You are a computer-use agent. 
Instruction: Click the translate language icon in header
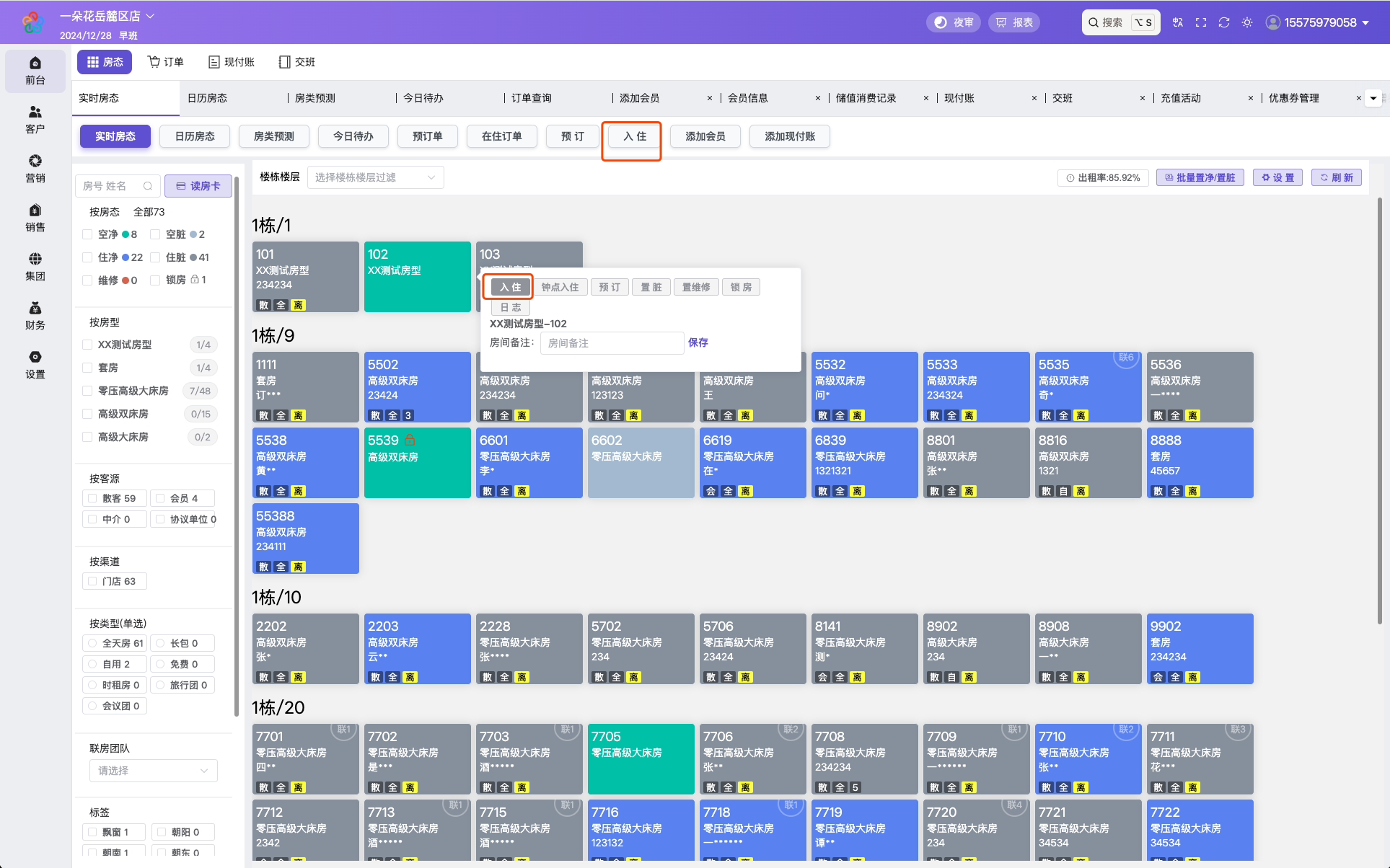(x=1178, y=22)
